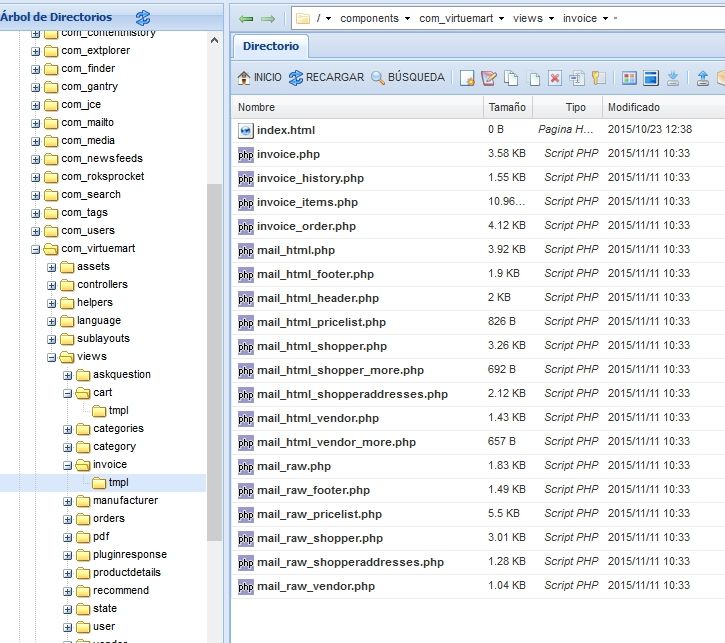Click the move (blank page) toolbar icon
This screenshot has height=643, width=725.
point(534,79)
